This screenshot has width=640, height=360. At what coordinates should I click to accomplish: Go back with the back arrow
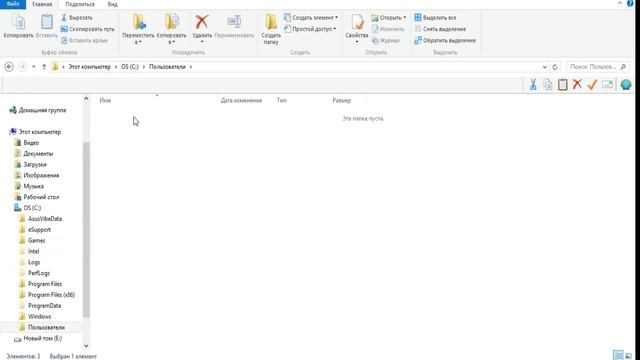pyautogui.click(x=9, y=67)
